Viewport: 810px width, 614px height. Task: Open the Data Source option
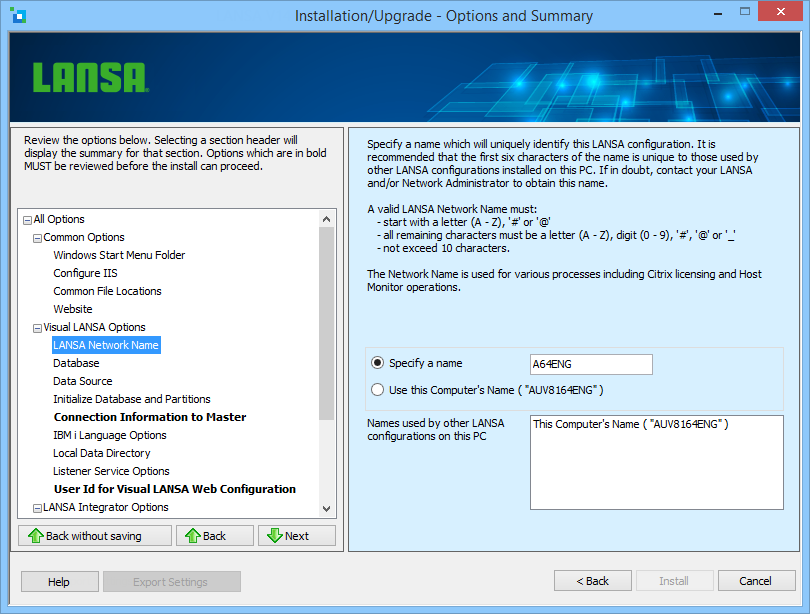(83, 381)
